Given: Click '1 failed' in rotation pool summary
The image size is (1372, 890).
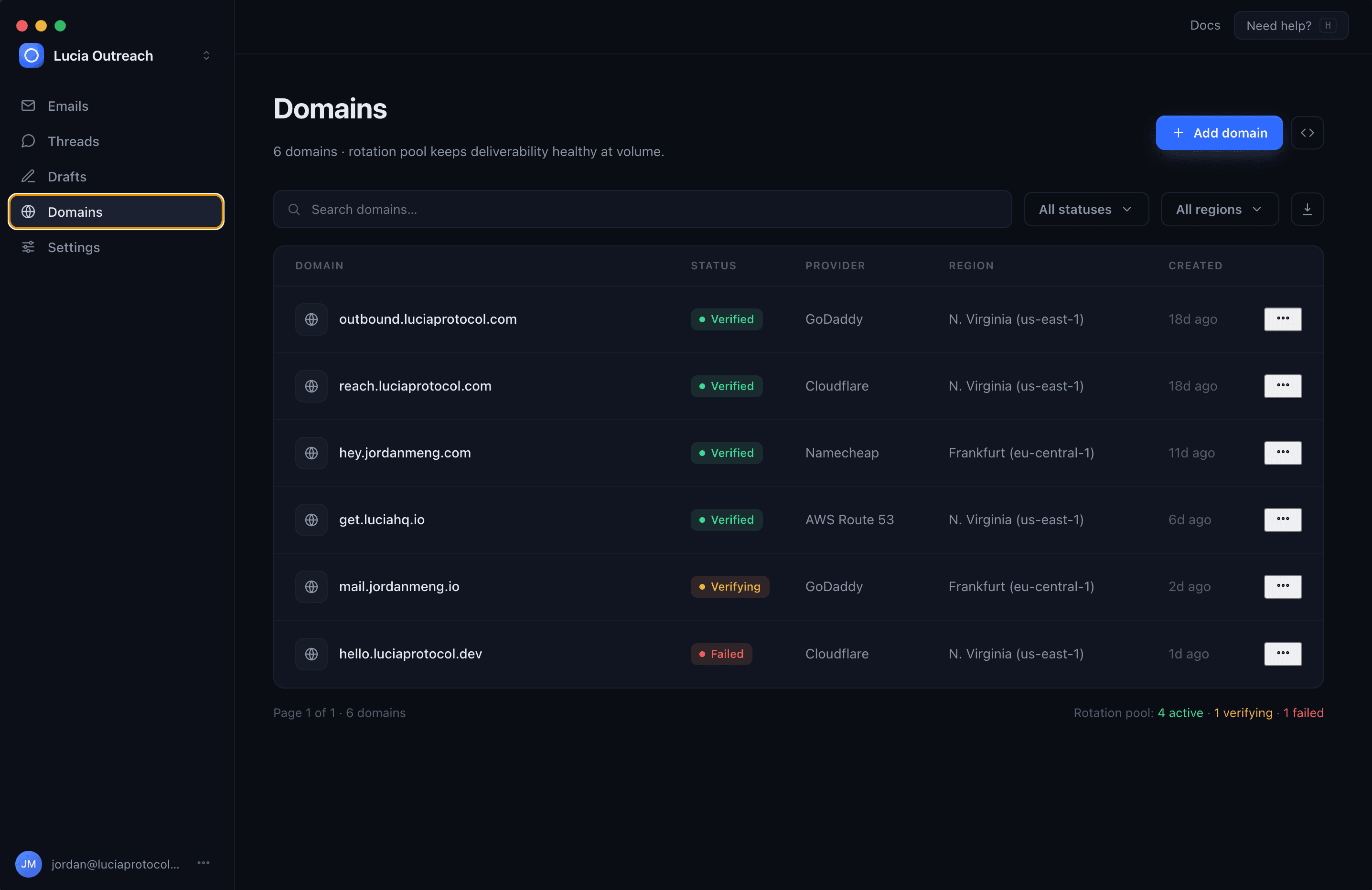Looking at the screenshot, I should click(x=1303, y=712).
